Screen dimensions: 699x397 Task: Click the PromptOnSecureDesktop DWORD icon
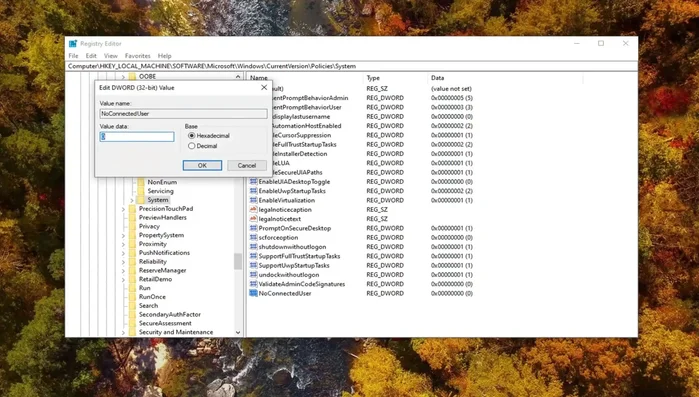[253, 228]
